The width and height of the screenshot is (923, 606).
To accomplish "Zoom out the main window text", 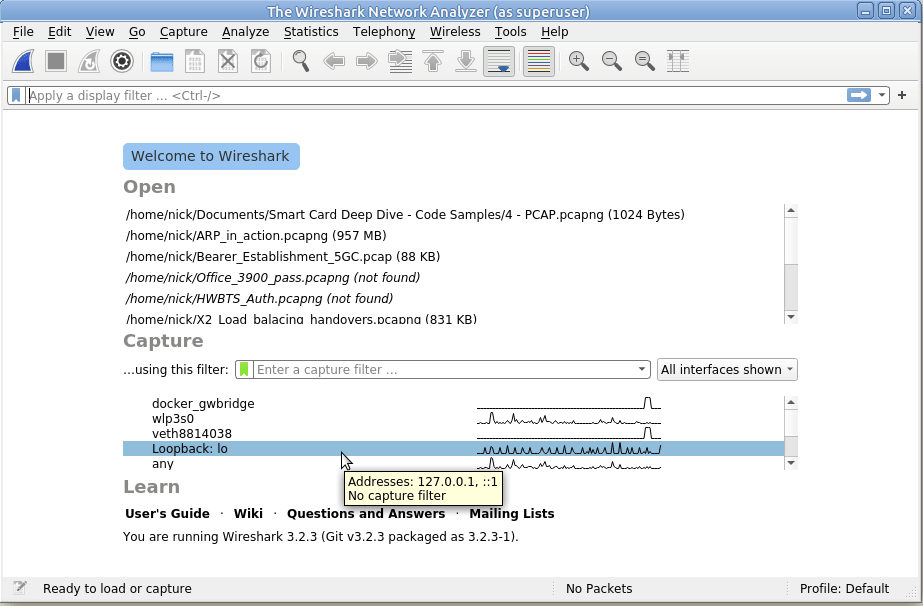I will point(612,61).
